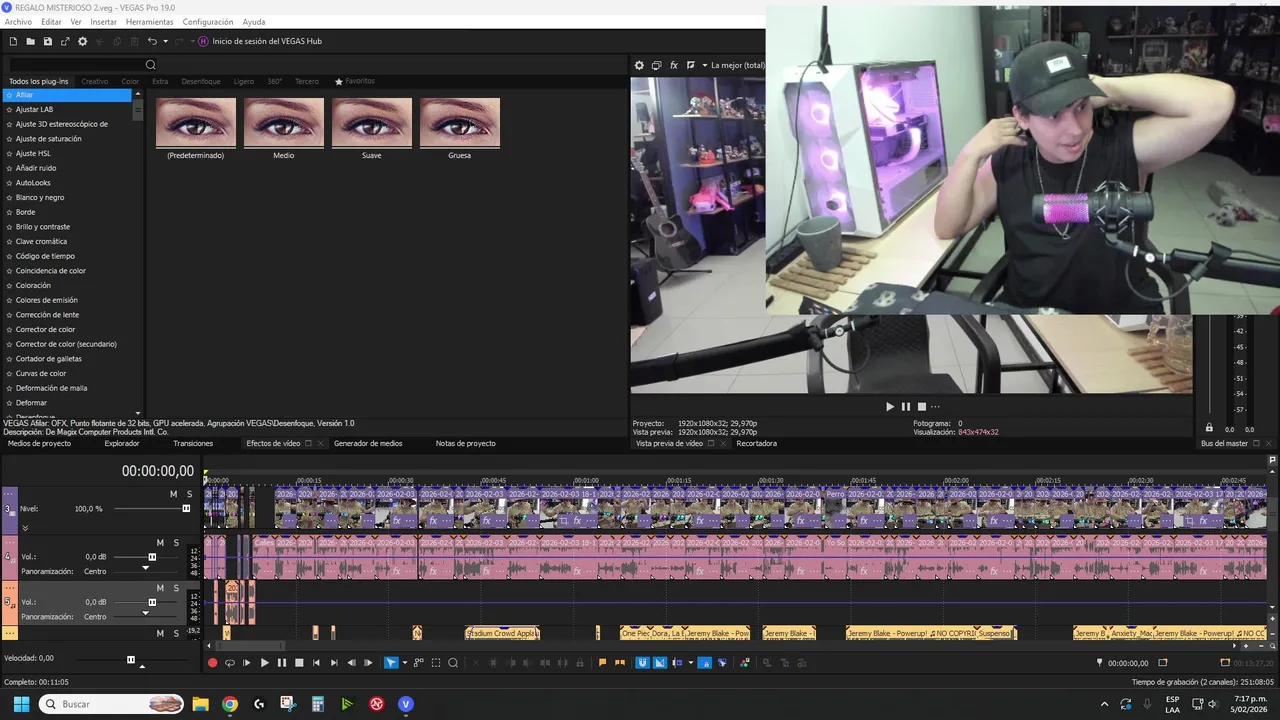
Task: Switch to the Generador de medios tab
Action: 368,443
